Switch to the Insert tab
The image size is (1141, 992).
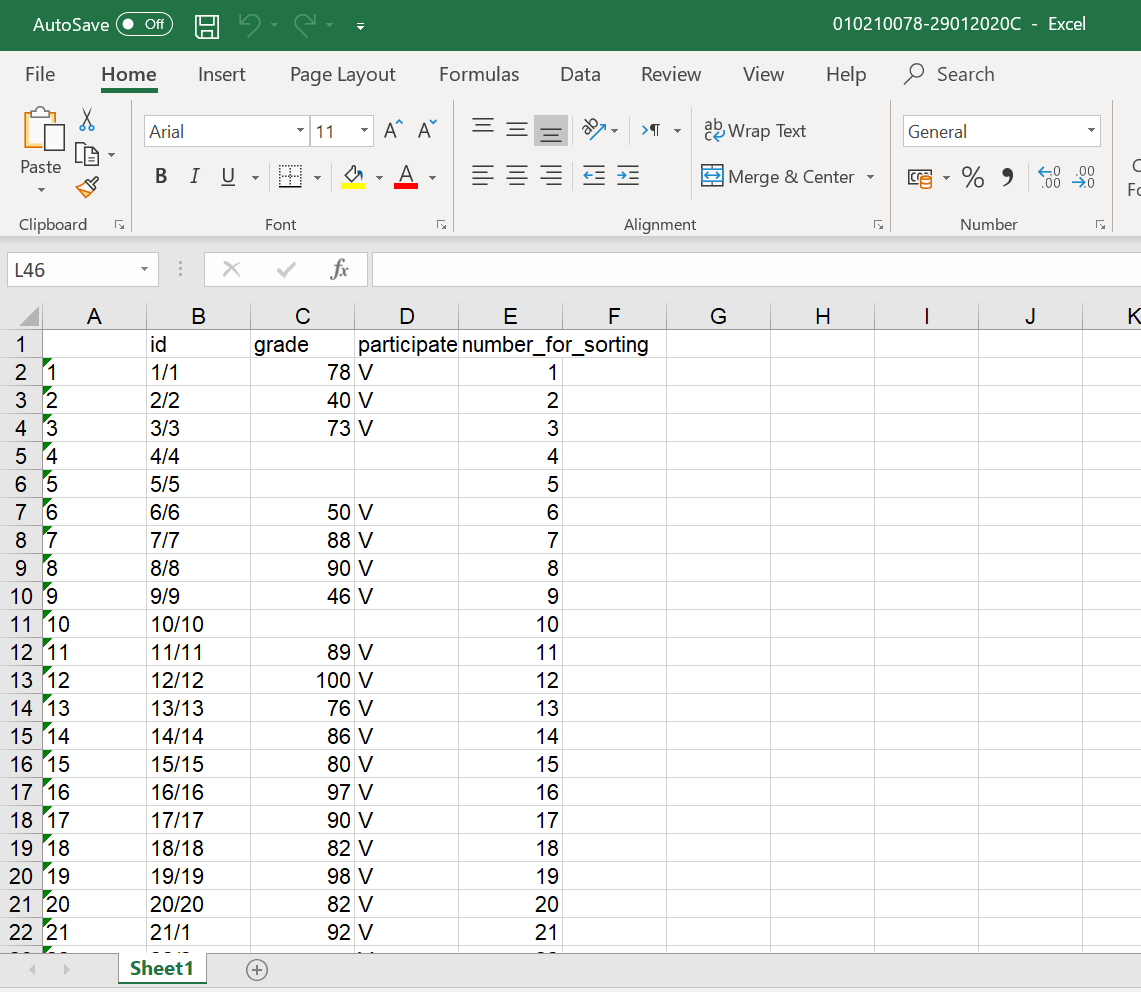coord(222,74)
